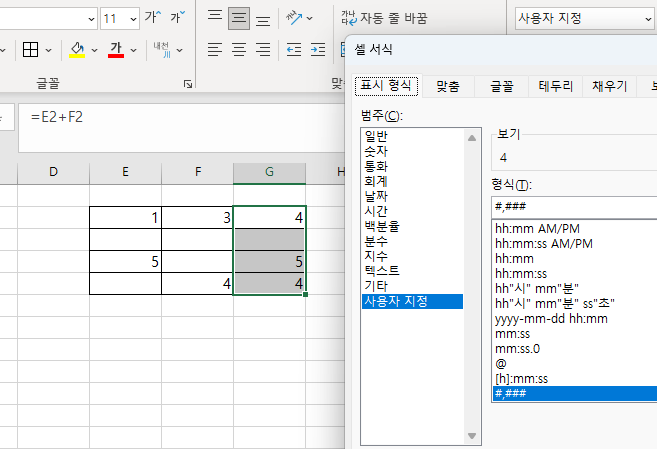The image size is (657, 449).
Task: Expand the orientation dropdown arrow
Action: [x=309, y=18]
